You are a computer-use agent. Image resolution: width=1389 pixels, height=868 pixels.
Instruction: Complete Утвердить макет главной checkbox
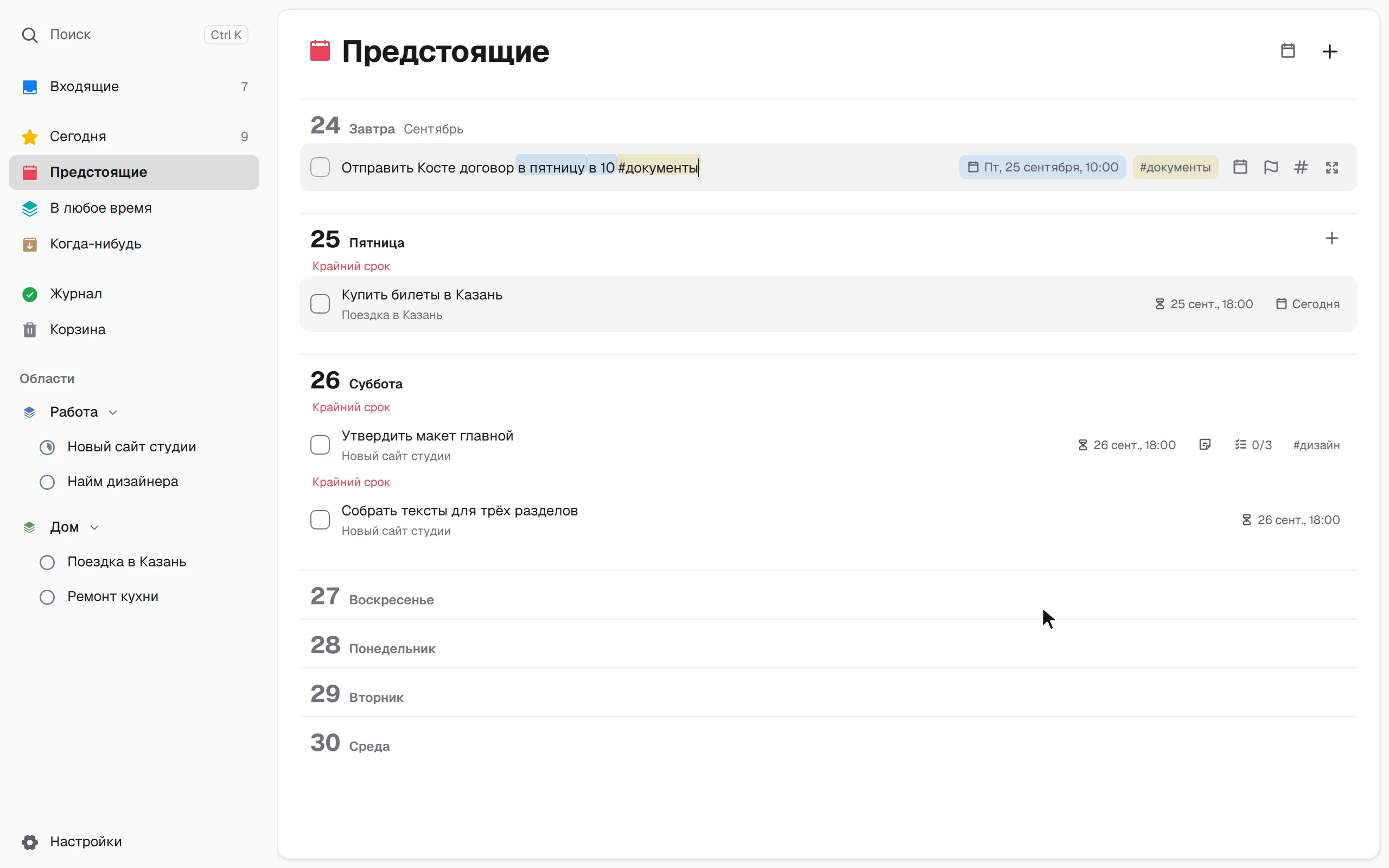pyautogui.click(x=320, y=445)
